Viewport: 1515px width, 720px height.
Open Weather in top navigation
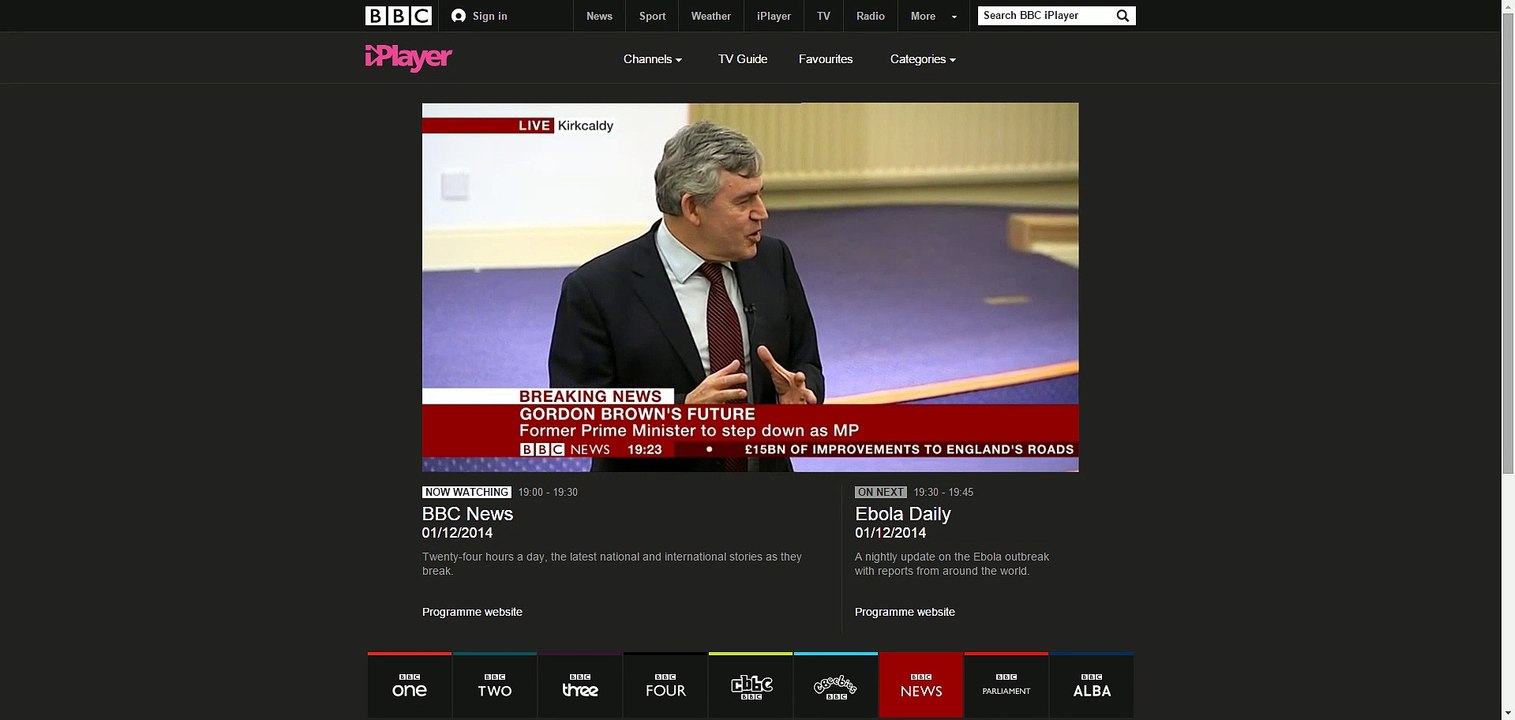coord(711,16)
